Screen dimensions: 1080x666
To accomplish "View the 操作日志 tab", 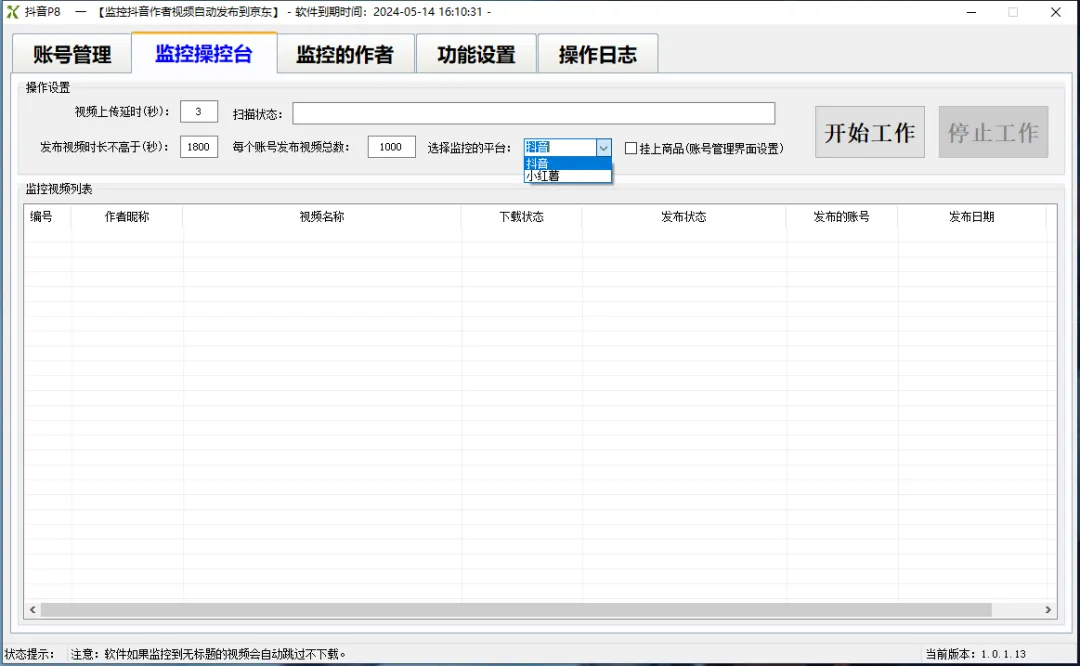I will 597,54.
